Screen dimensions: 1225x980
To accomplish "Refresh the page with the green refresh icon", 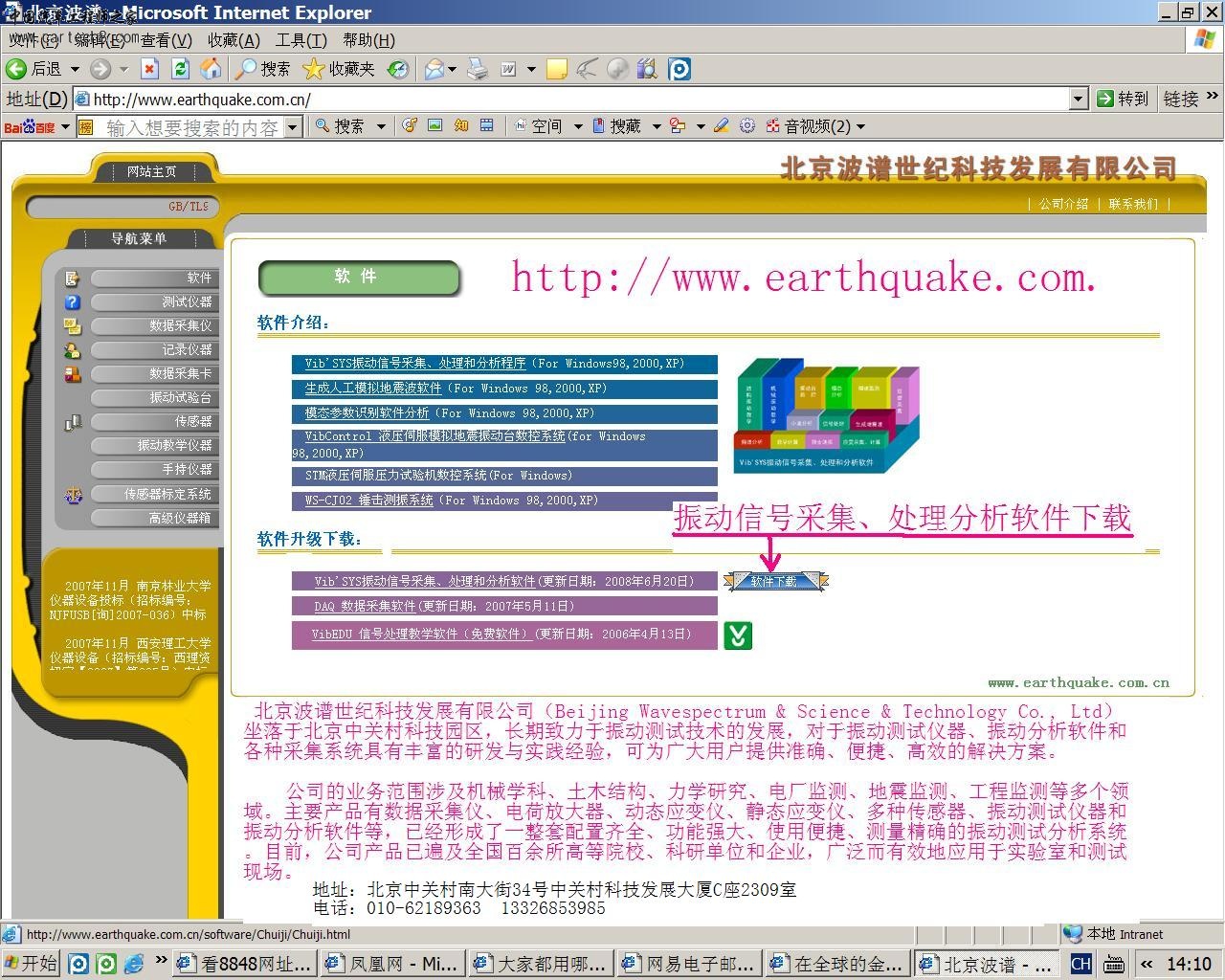I will point(180,69).
